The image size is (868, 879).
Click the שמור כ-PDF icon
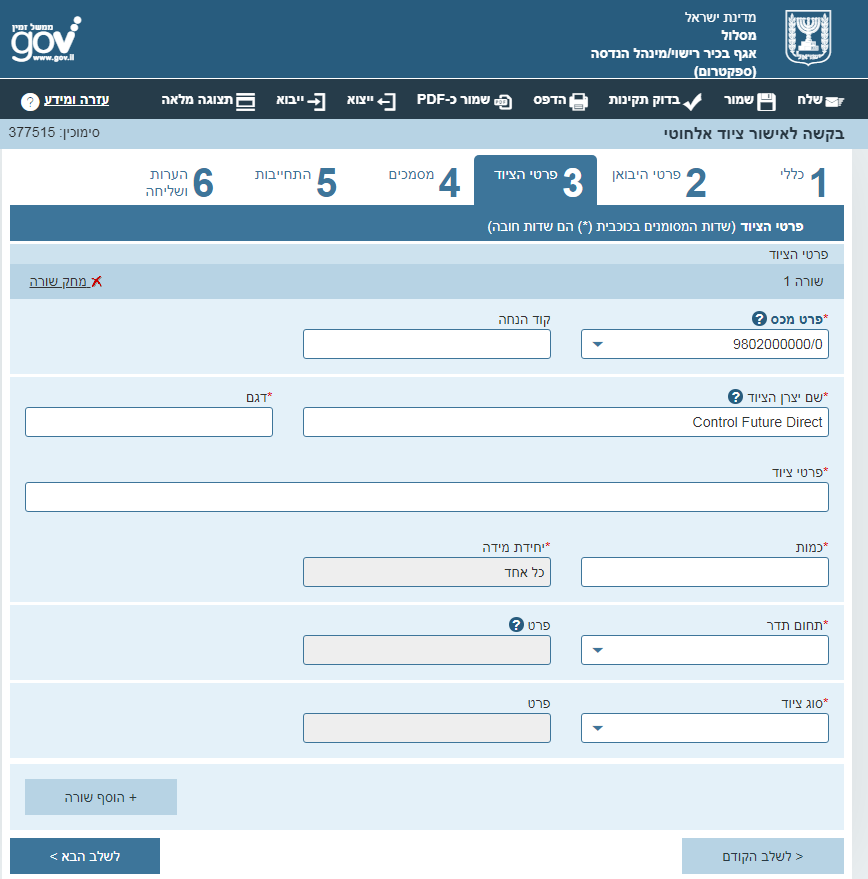pos(503,101)
